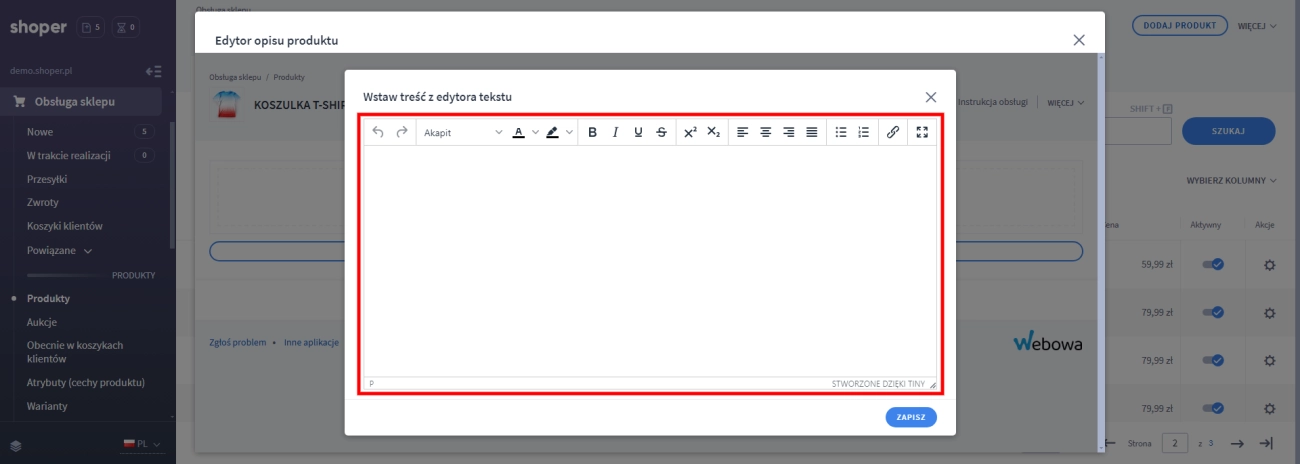Go to Koszyki klientów menu item
This screenshot has width=1300, height=464.
coord(64,226)
